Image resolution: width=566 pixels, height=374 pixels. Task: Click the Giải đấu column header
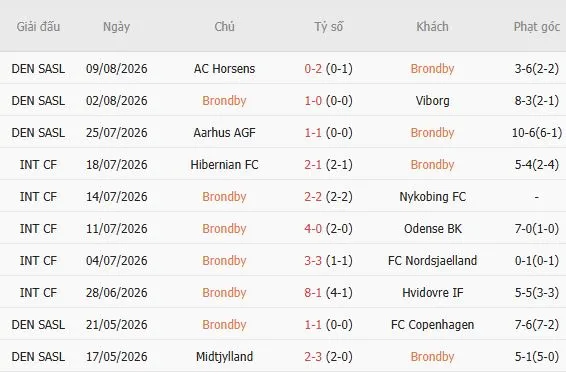[38, 26]
